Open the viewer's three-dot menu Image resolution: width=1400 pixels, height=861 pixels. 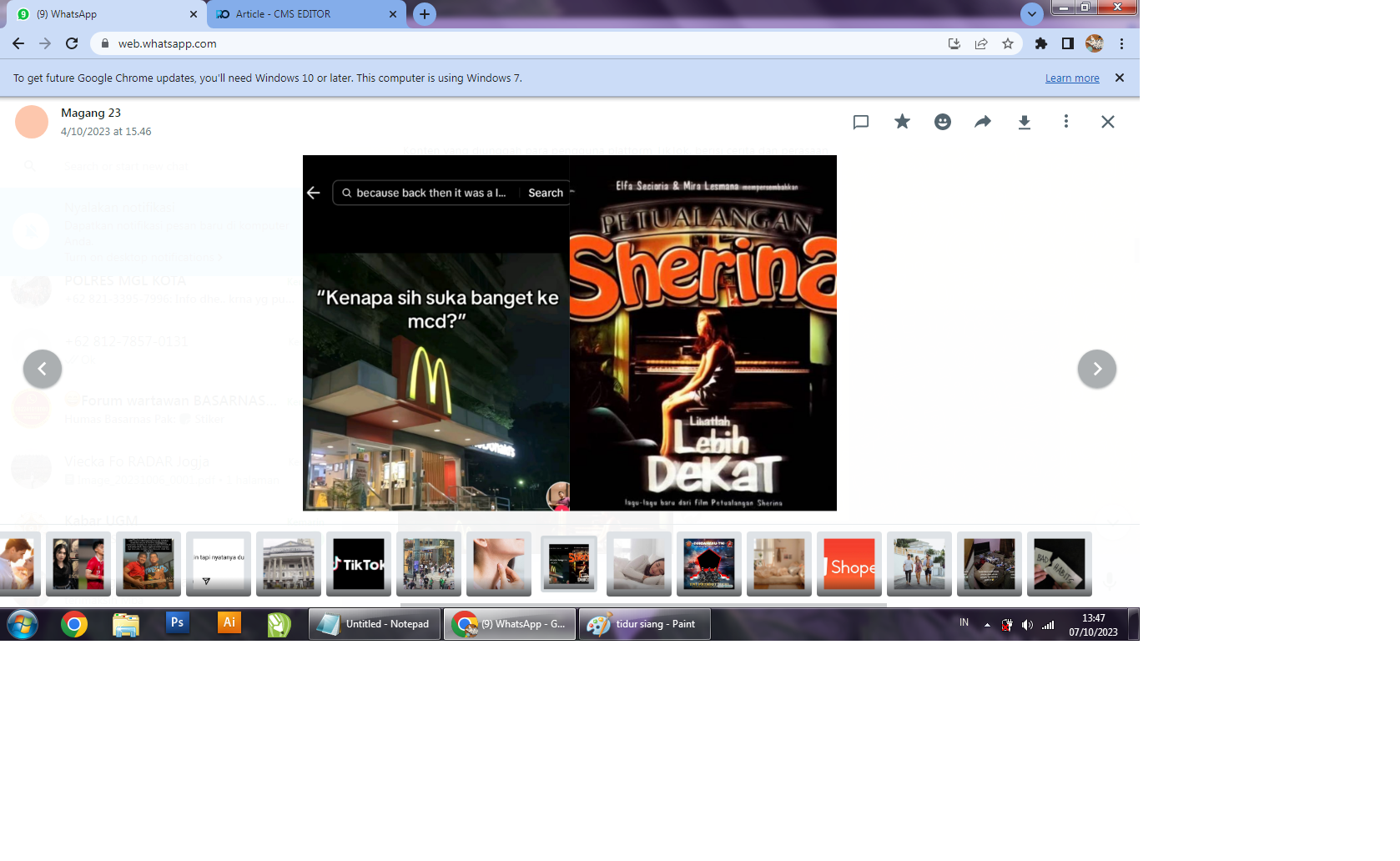tap(1065, 122)
